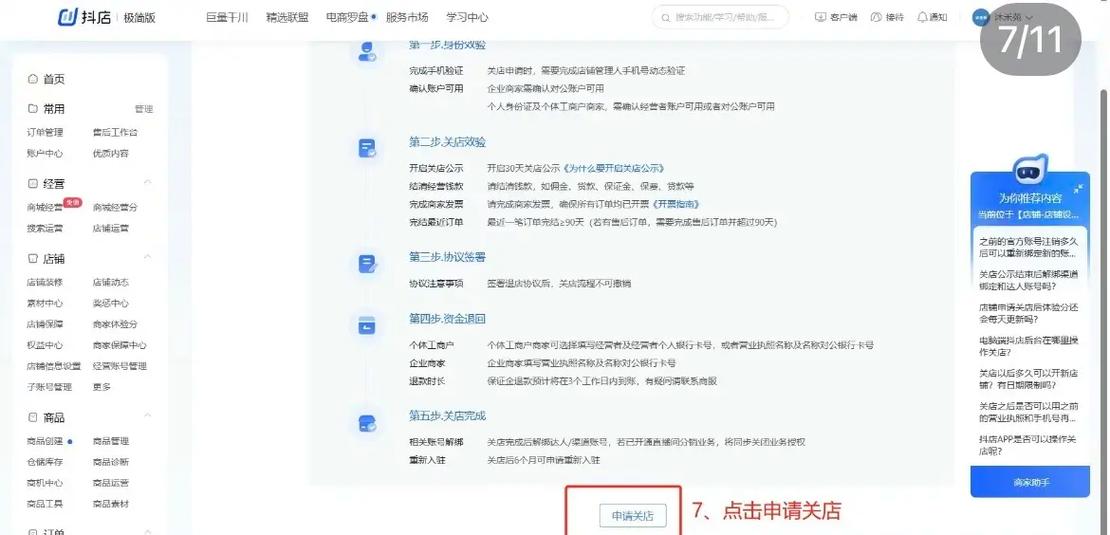This screenshot has width=1110, height=535.
Task: Open 商品创建 in sidebar
Action: tap(45, 441)
